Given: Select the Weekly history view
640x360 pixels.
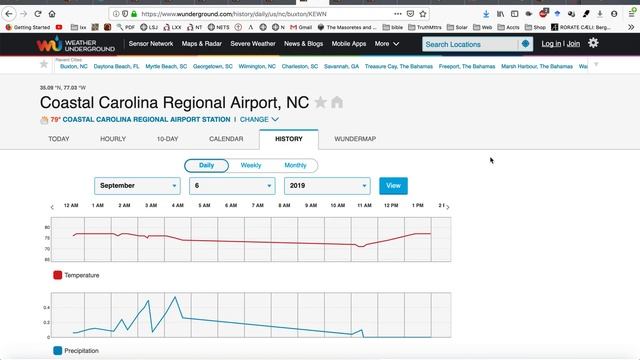Looking at the screenshot, I should (x=251, y=165).
